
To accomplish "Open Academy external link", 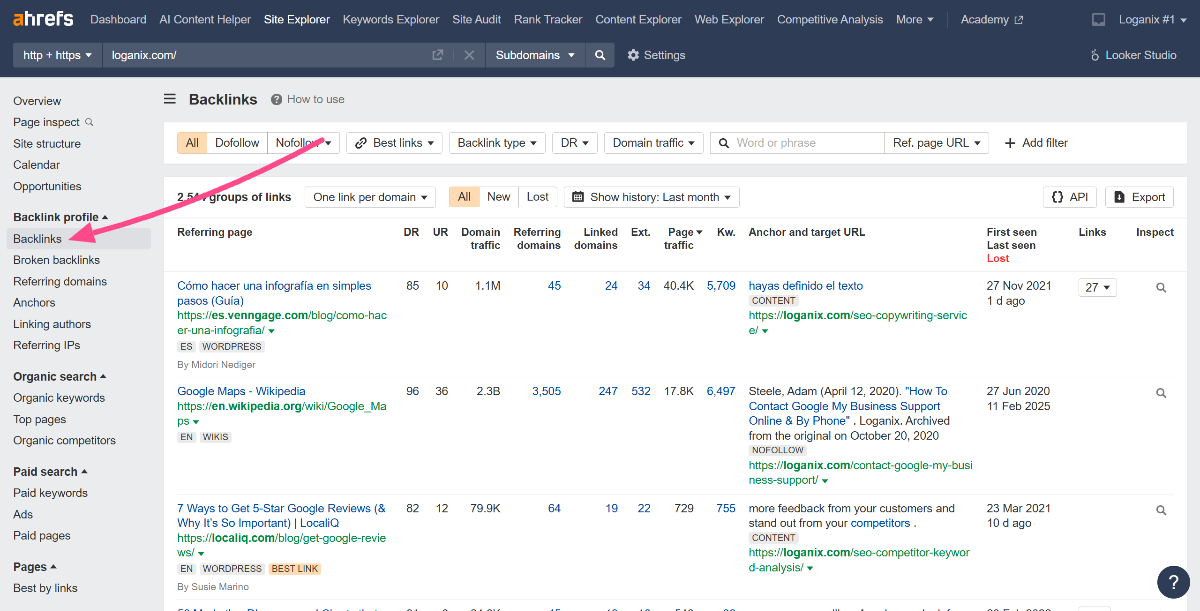I will (992, 19).
